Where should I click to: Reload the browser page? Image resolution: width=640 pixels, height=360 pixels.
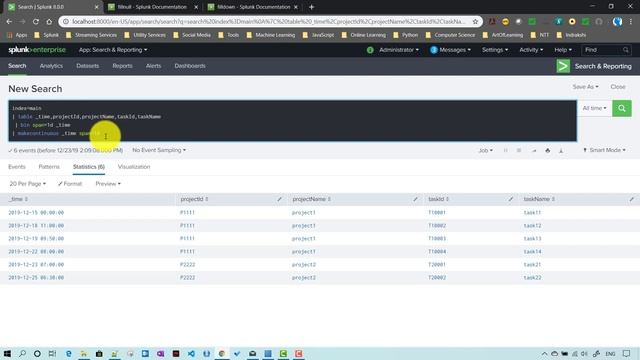click(x=36, y=22)
